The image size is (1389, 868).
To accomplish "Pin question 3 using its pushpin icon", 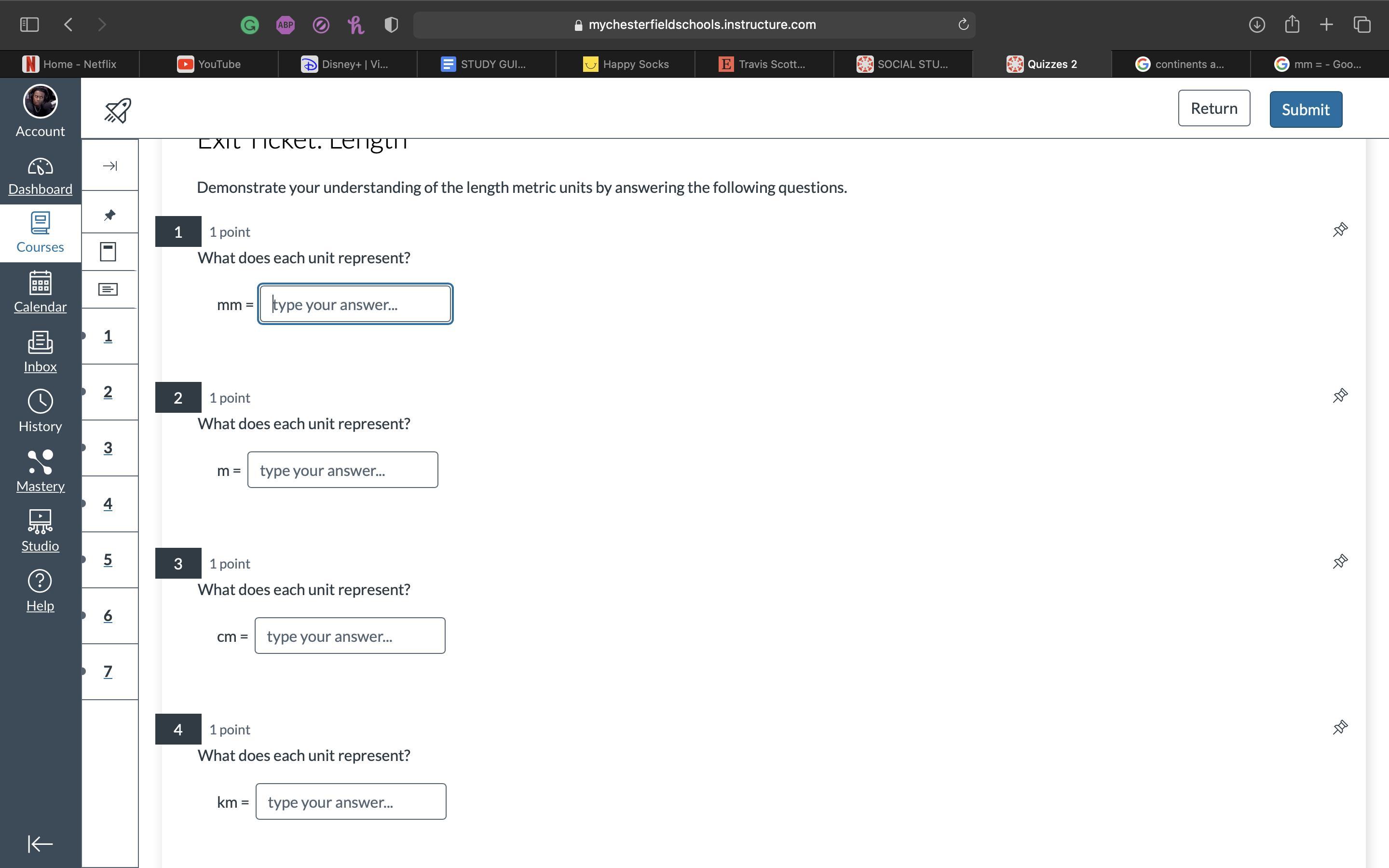I will tap(1340, 562).
